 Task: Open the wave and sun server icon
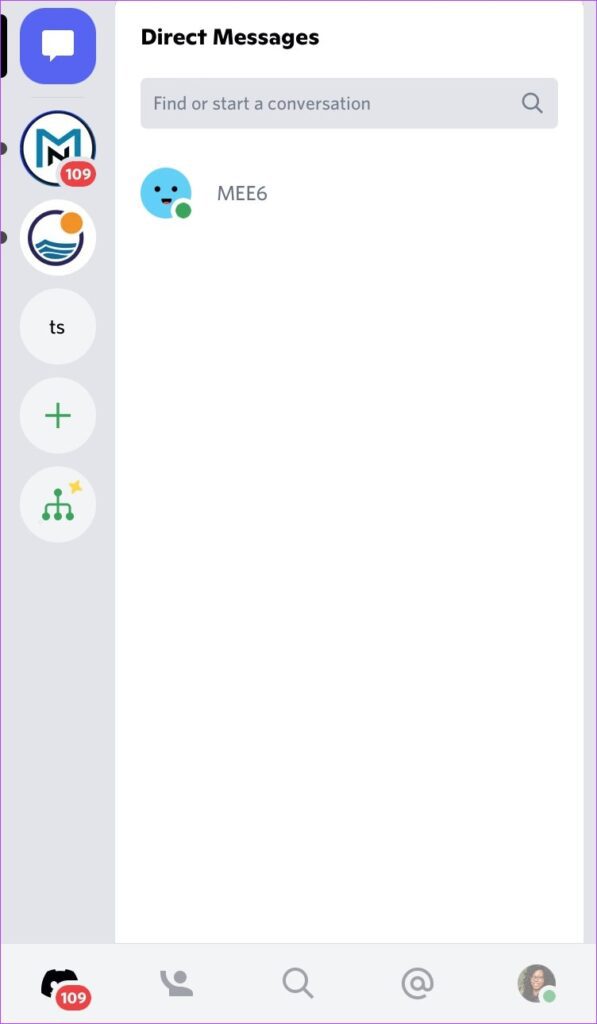click(x=57, y=238)
